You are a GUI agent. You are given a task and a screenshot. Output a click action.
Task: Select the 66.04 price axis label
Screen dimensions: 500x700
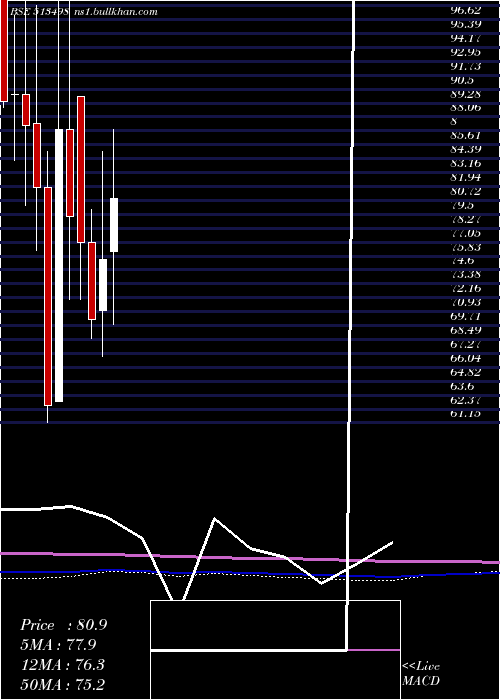[466, 358]
